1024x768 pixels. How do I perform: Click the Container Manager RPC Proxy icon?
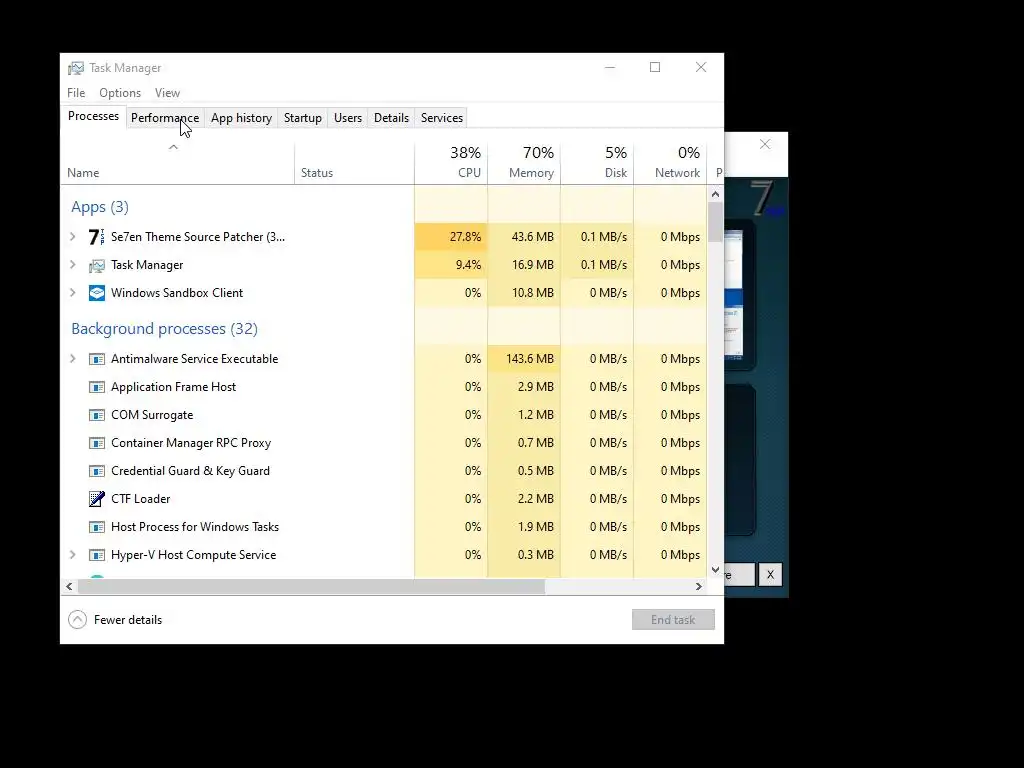pyautogui.click(x=97, y=443)
